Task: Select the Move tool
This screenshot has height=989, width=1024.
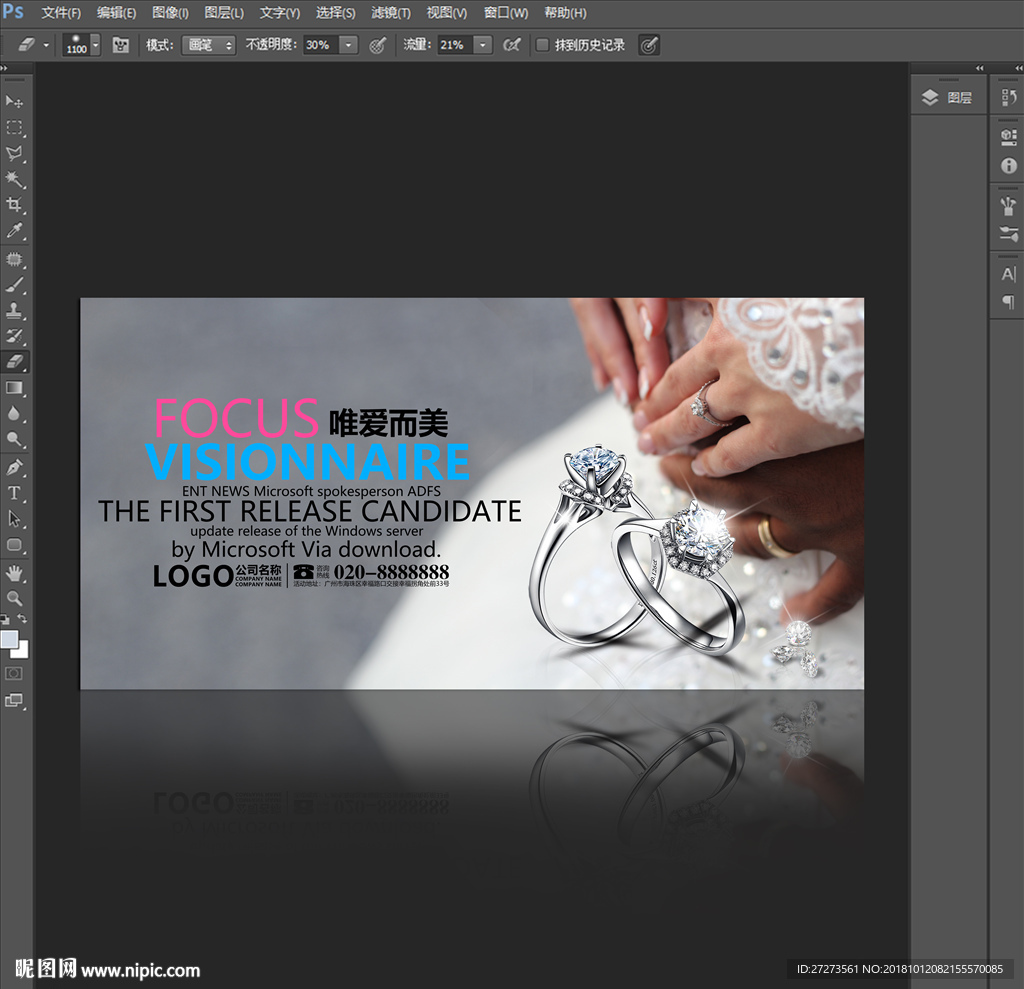Action: tap(14, 101)
